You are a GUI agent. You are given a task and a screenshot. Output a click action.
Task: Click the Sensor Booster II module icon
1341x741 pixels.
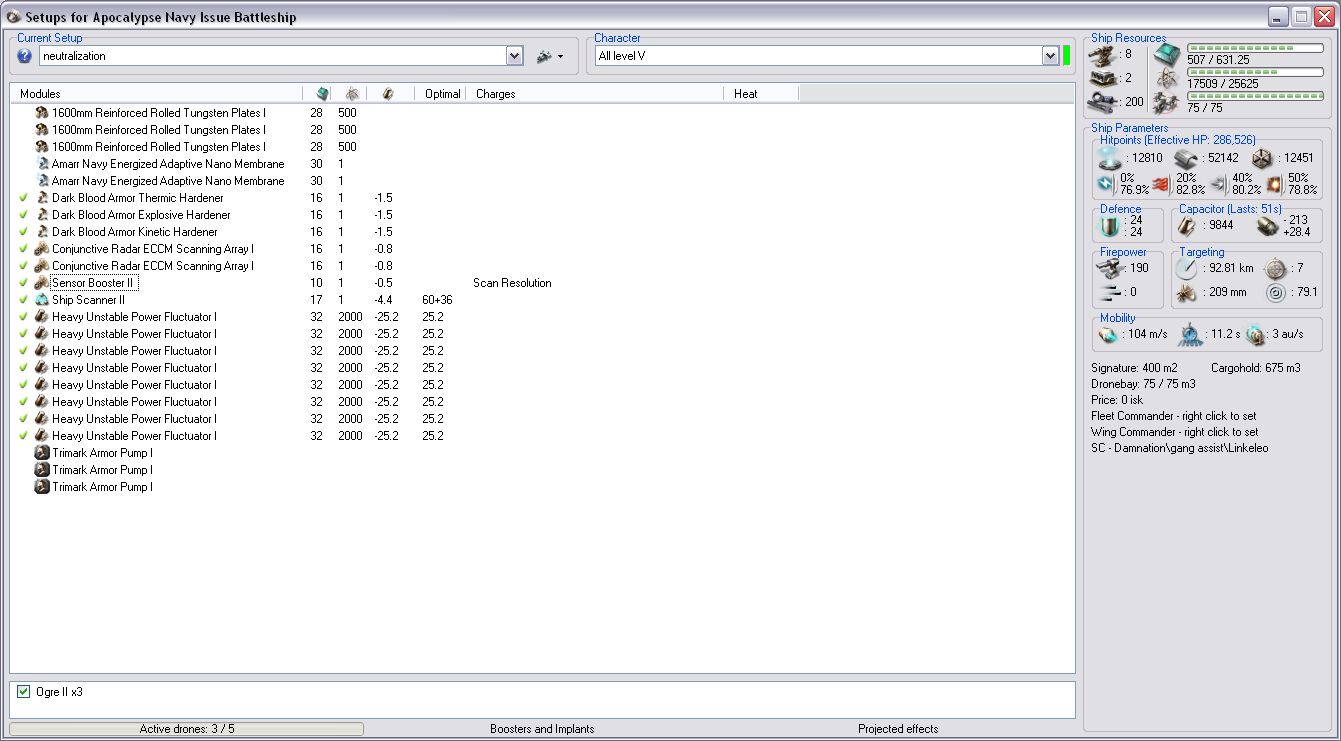click(42, 283)
